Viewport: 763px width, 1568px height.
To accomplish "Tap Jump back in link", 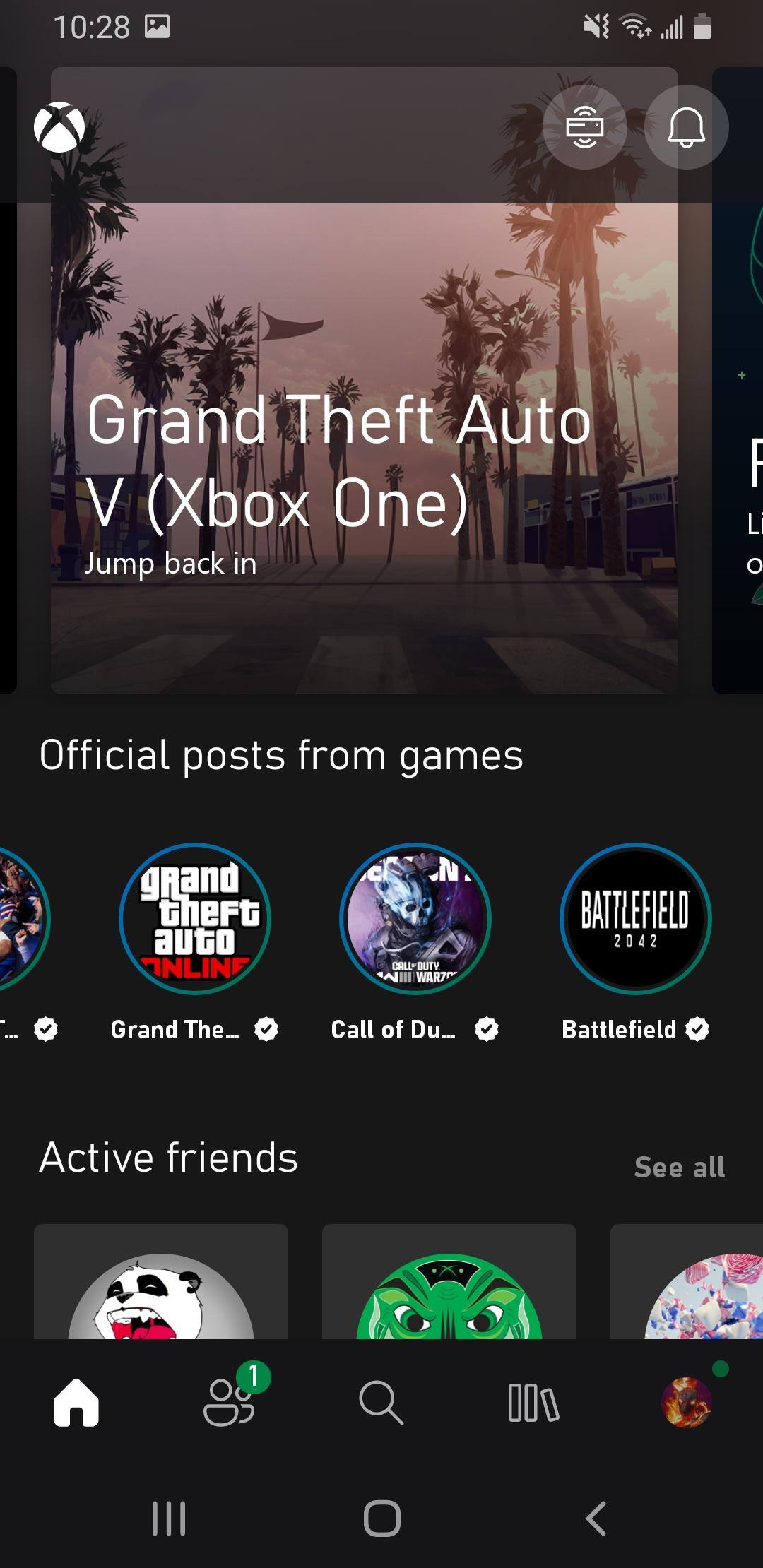I will coord(170,564).
